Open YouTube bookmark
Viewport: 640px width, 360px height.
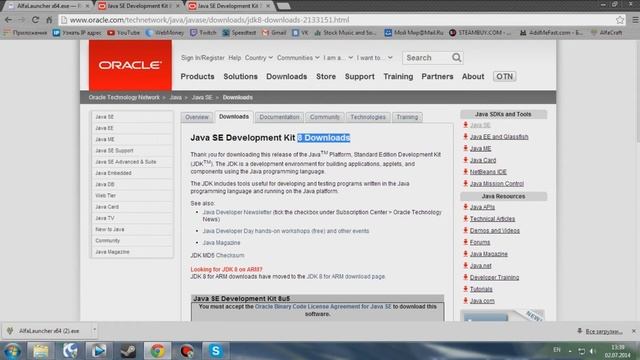point(123,33)
